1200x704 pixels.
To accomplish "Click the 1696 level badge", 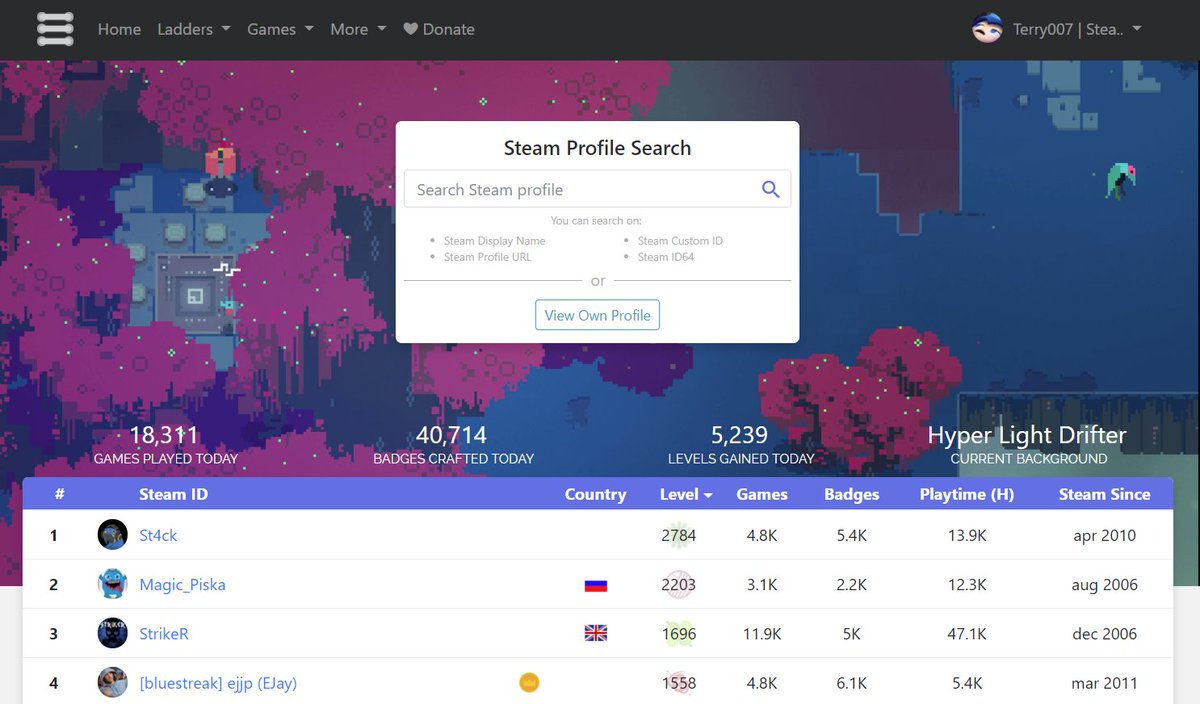I will point(679,633).
